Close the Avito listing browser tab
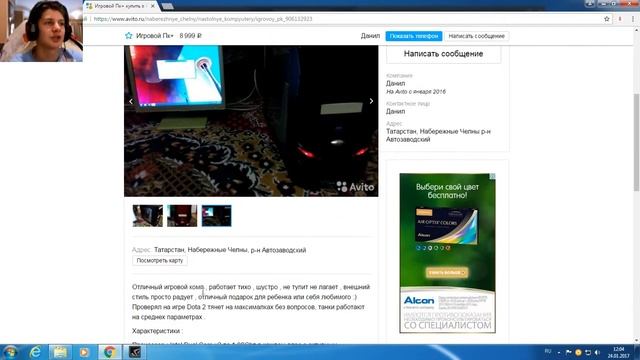 tap(153, 6)
